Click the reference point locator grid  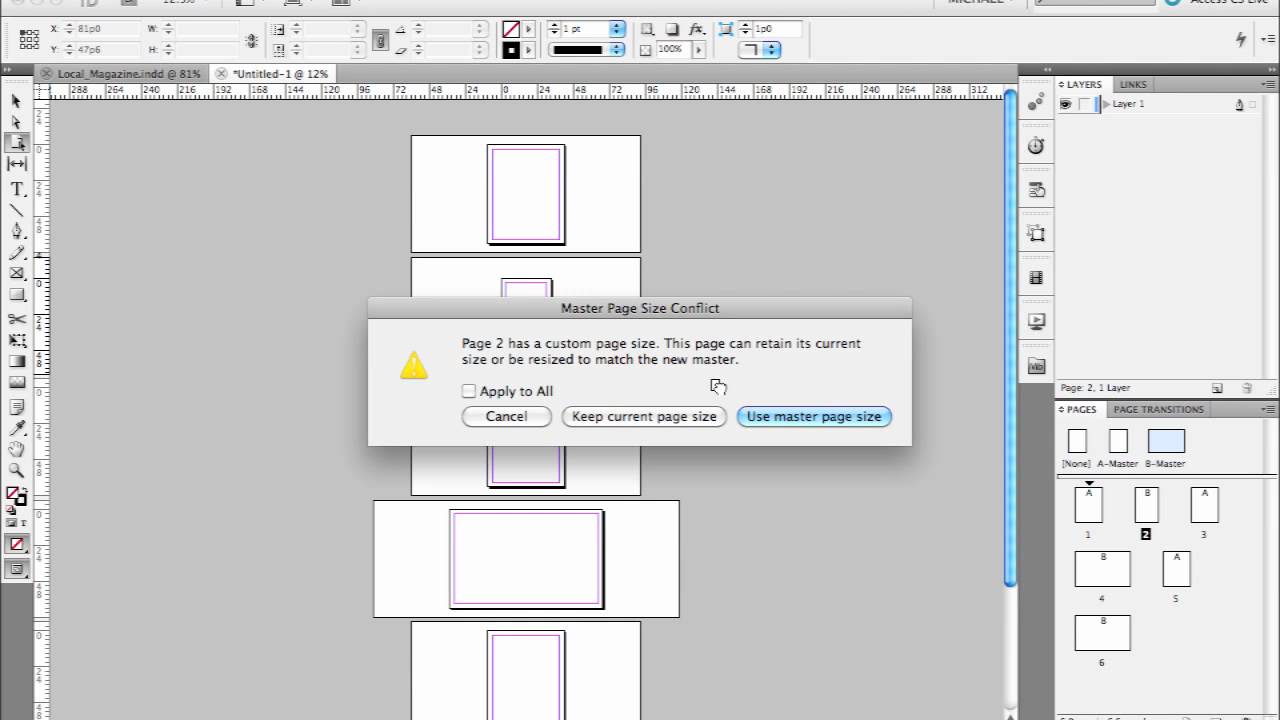(29, 39)
